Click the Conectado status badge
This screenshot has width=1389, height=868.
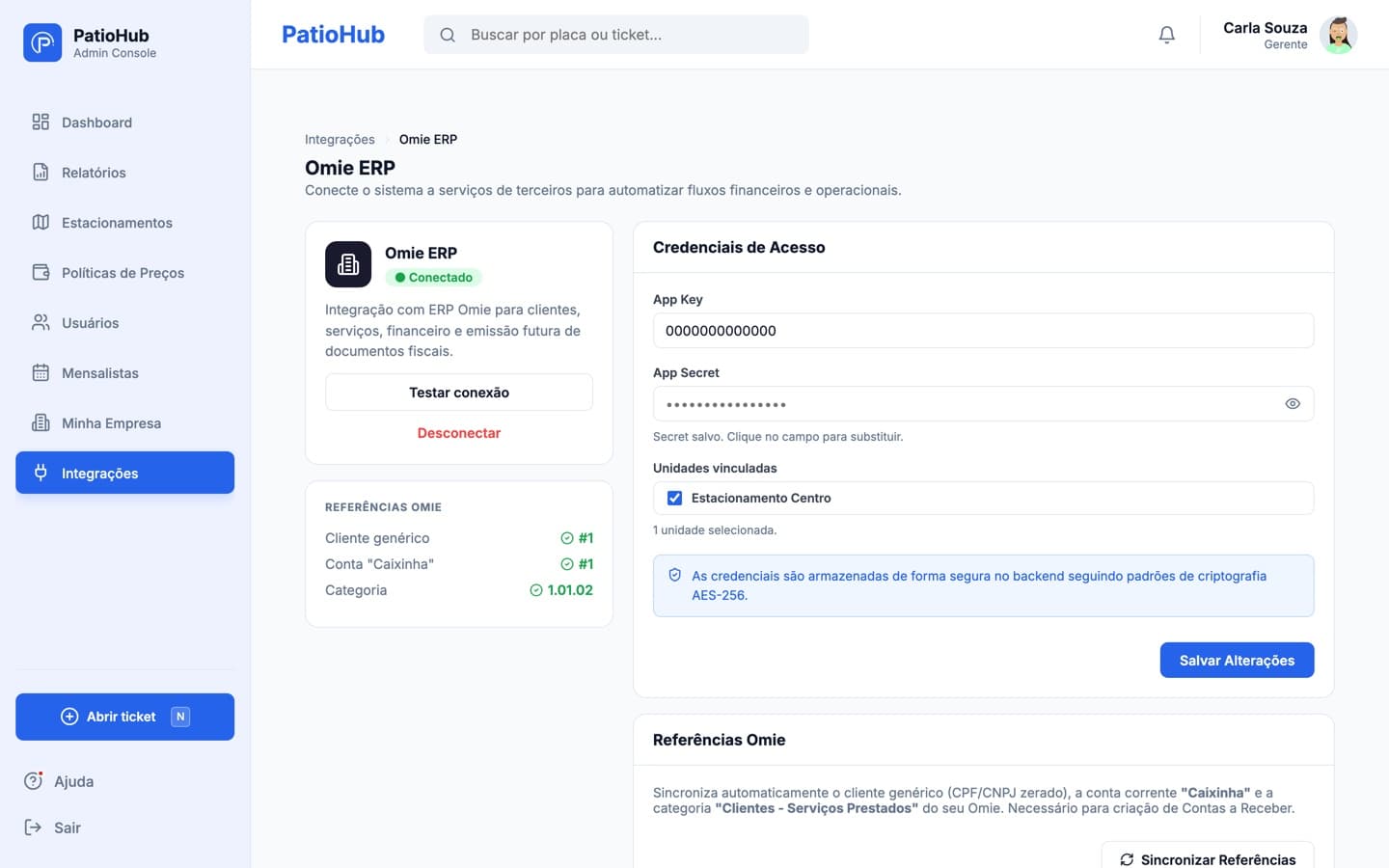click(x=433, y=278)
